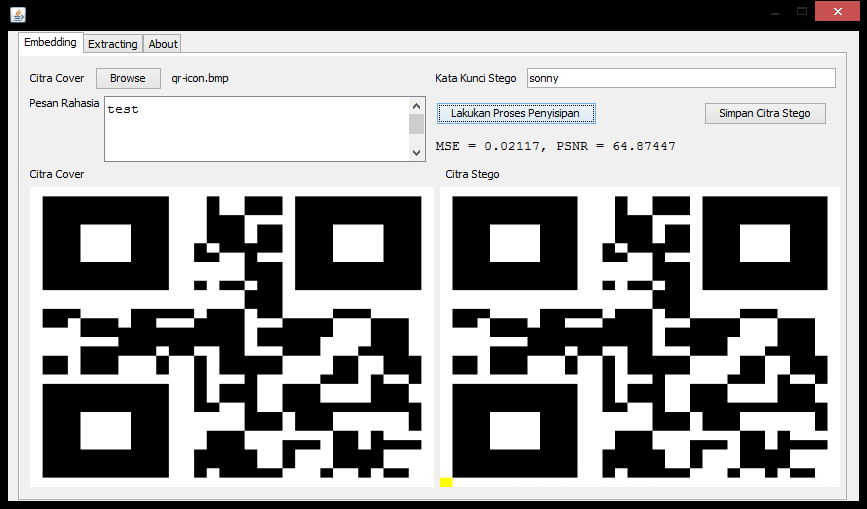Select the Citra Stego QR image
The height and width of the screenshot is (509, 867).
640,336
